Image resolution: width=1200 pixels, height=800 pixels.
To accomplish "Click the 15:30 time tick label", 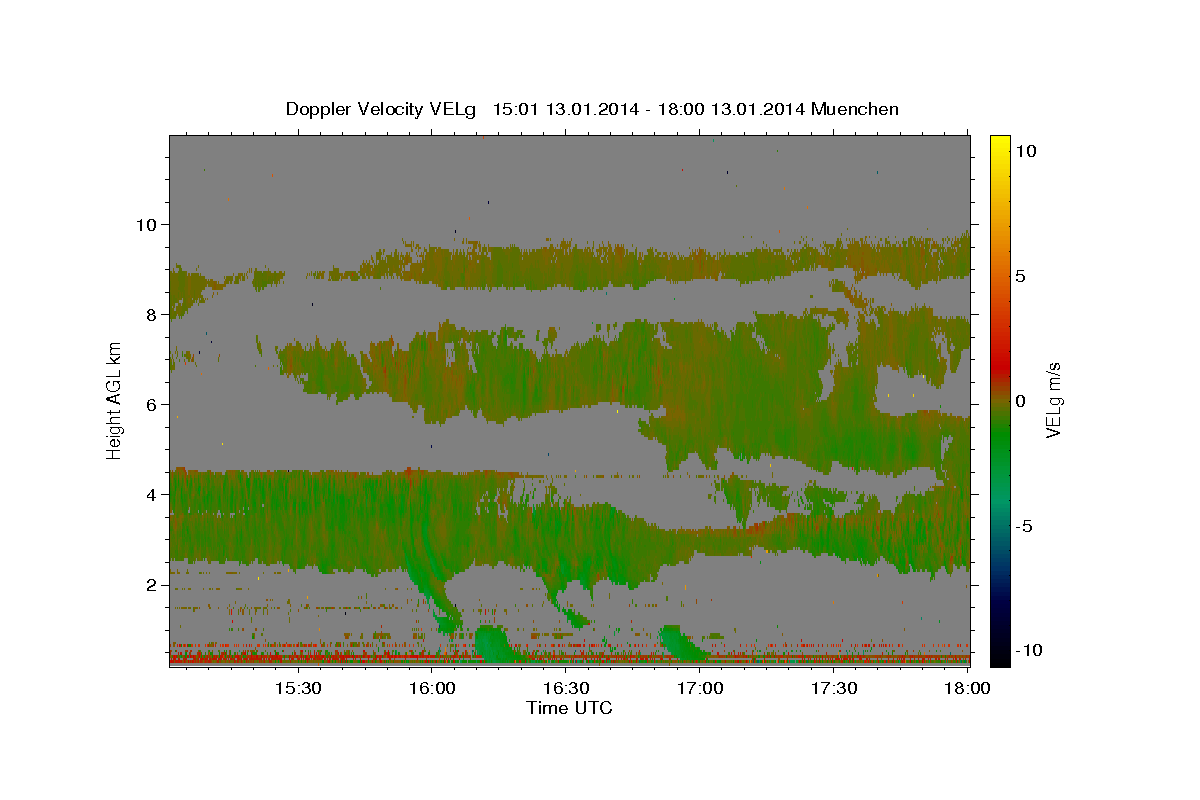I will (x=298, y=688).
